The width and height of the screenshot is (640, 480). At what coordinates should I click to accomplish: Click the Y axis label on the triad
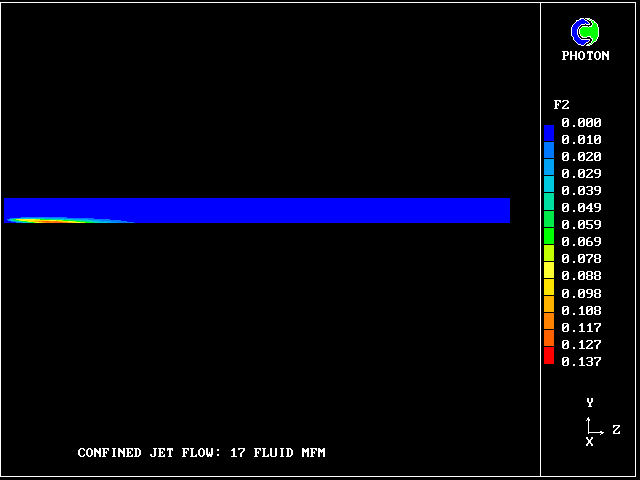coord(590,403)
